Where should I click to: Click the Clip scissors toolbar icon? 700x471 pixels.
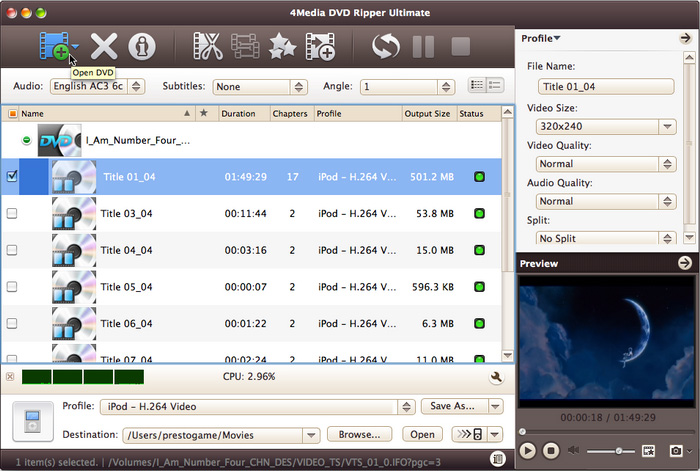(208, 46)
